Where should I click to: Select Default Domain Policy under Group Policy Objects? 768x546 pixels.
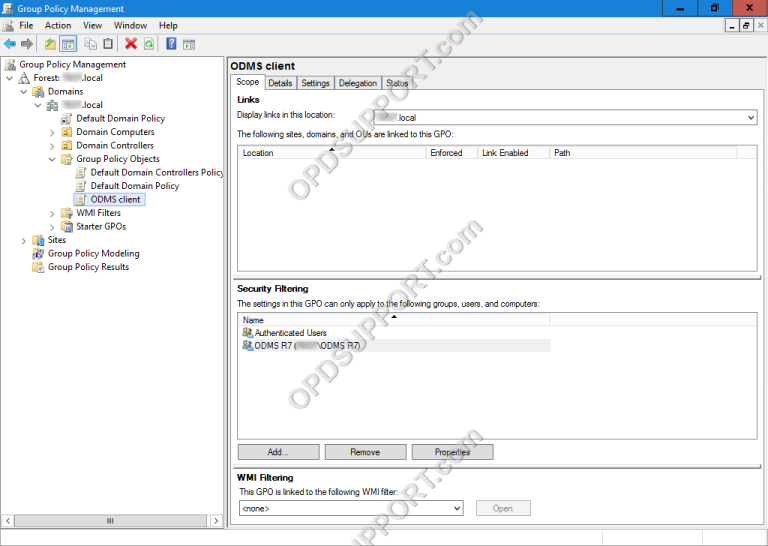pos(135,186)
